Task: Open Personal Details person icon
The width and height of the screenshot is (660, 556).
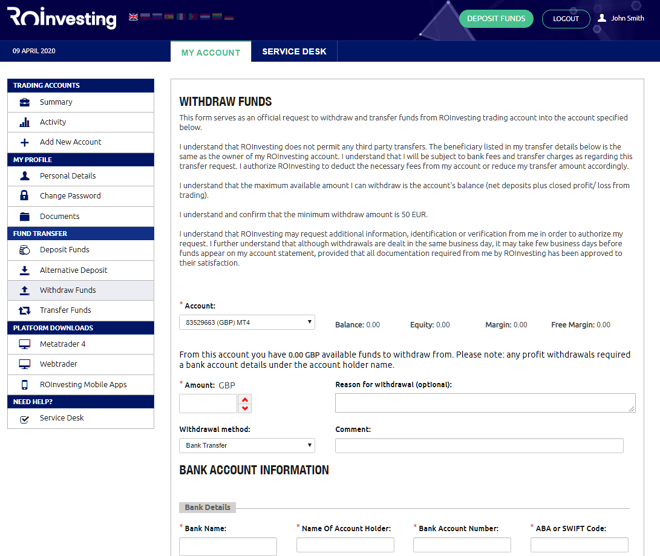Action: pos(25,176)
